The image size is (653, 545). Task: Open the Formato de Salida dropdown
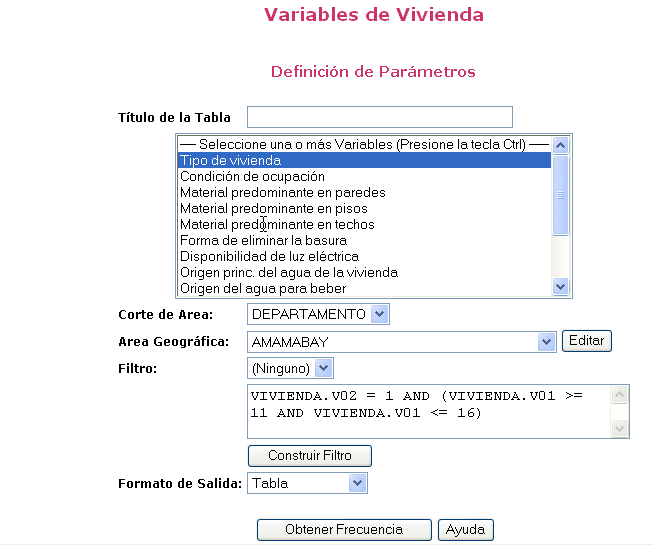[308, 484]
